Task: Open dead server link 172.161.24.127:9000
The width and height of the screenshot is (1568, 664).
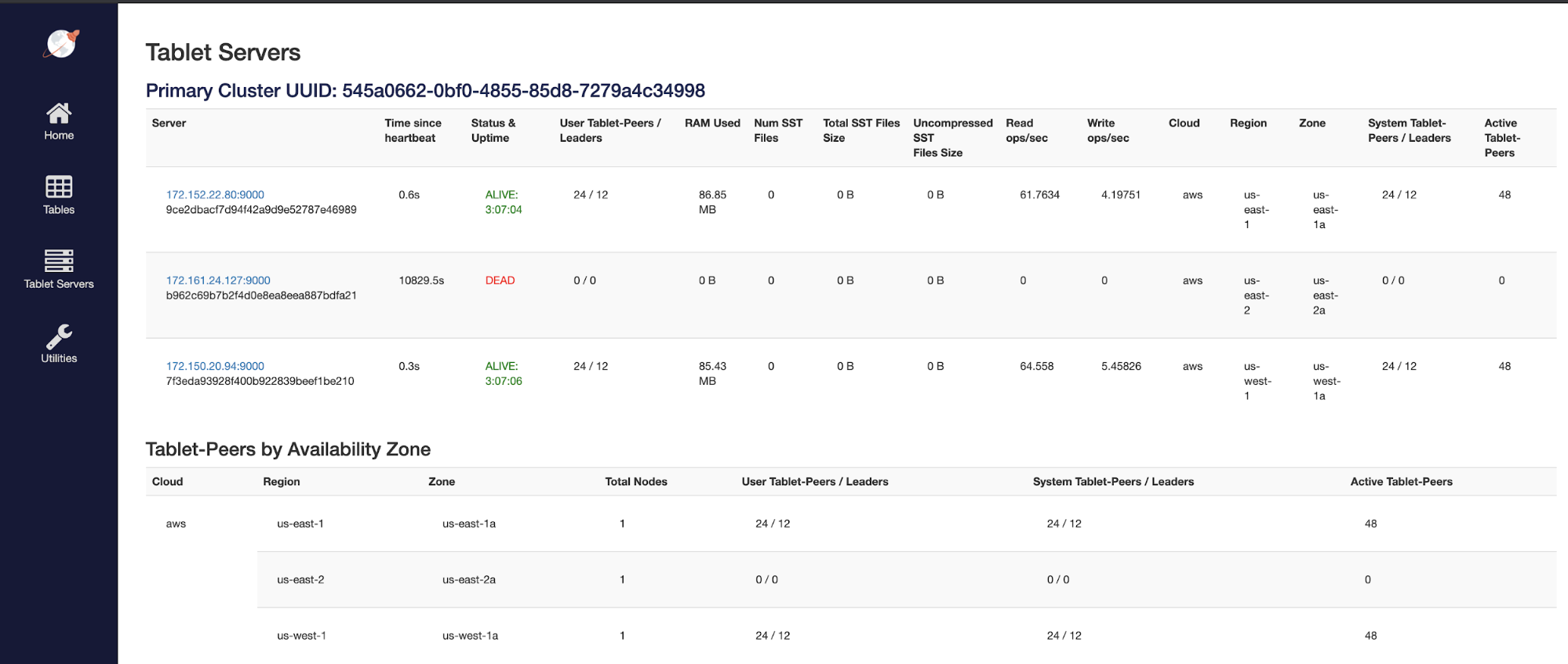Action: tap(218, 280)
